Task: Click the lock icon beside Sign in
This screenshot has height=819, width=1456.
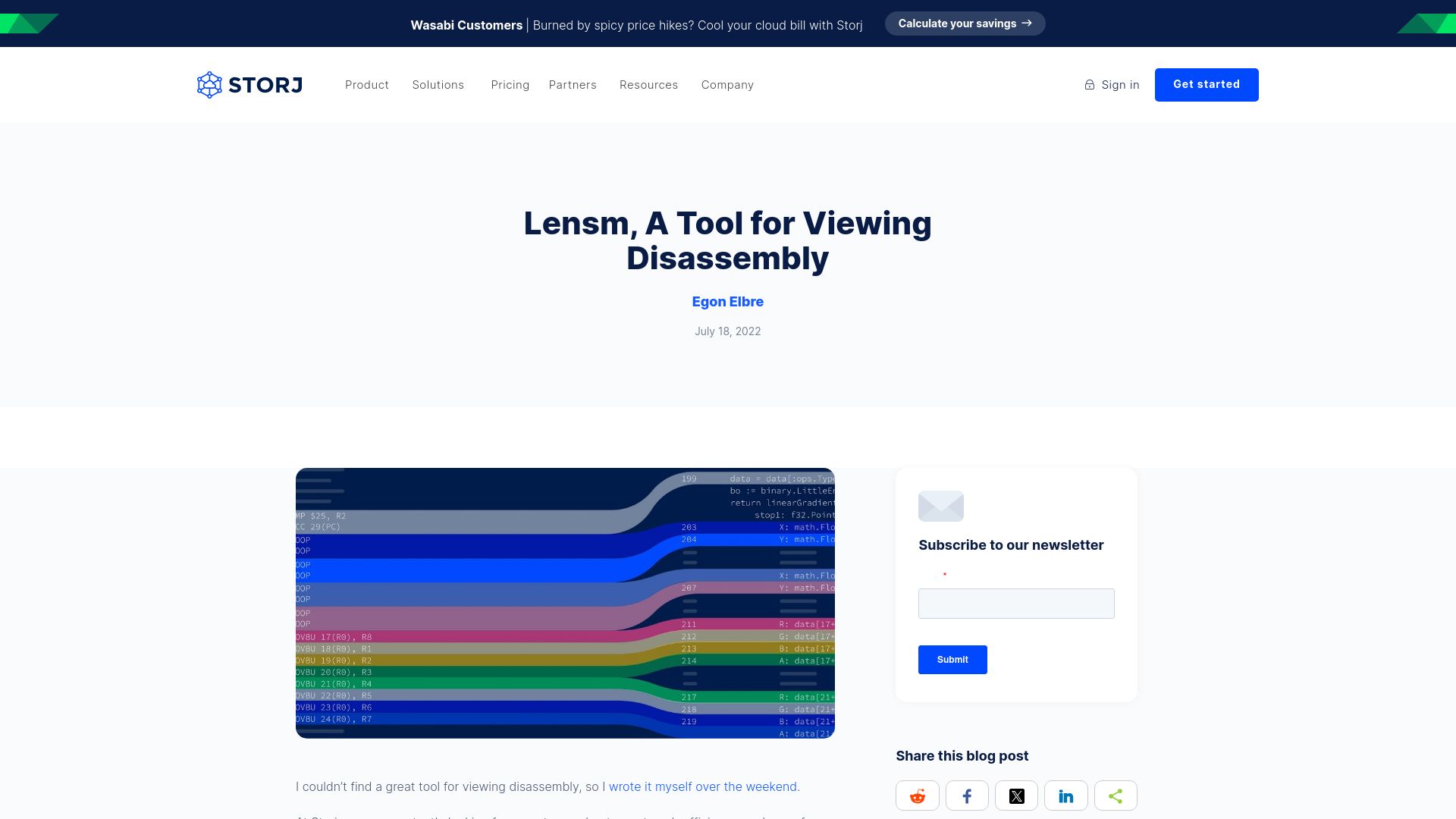Action: pyautogui.click(x=1090, y=85)
